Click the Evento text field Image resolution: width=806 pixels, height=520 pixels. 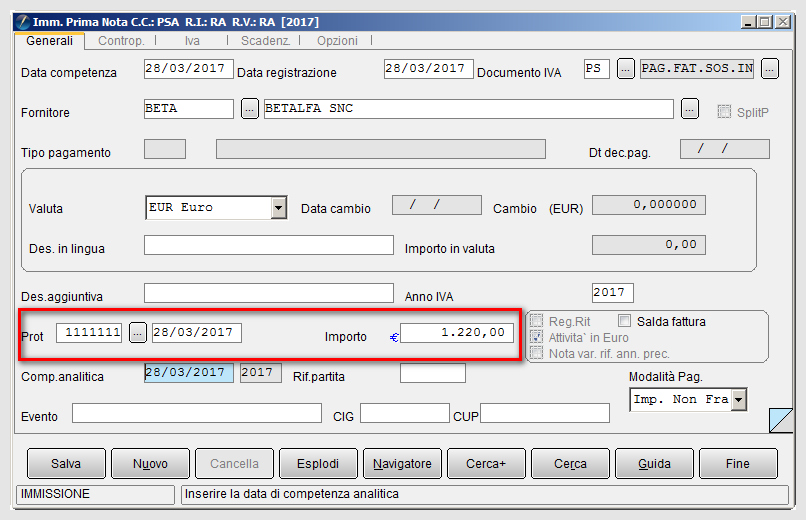[197, 413]
